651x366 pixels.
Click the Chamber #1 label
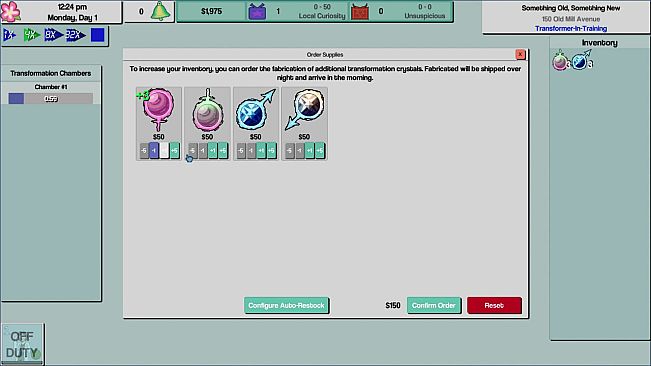51,87
